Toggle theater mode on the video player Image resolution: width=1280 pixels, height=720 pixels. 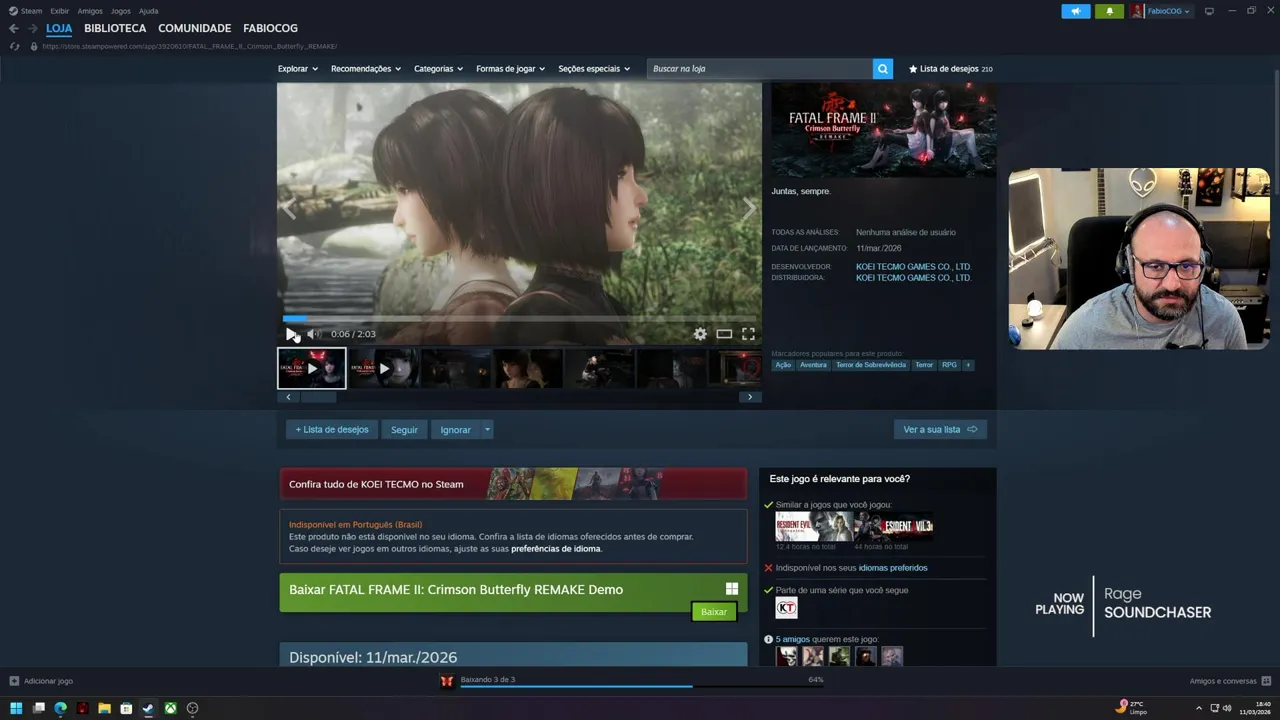724,334
